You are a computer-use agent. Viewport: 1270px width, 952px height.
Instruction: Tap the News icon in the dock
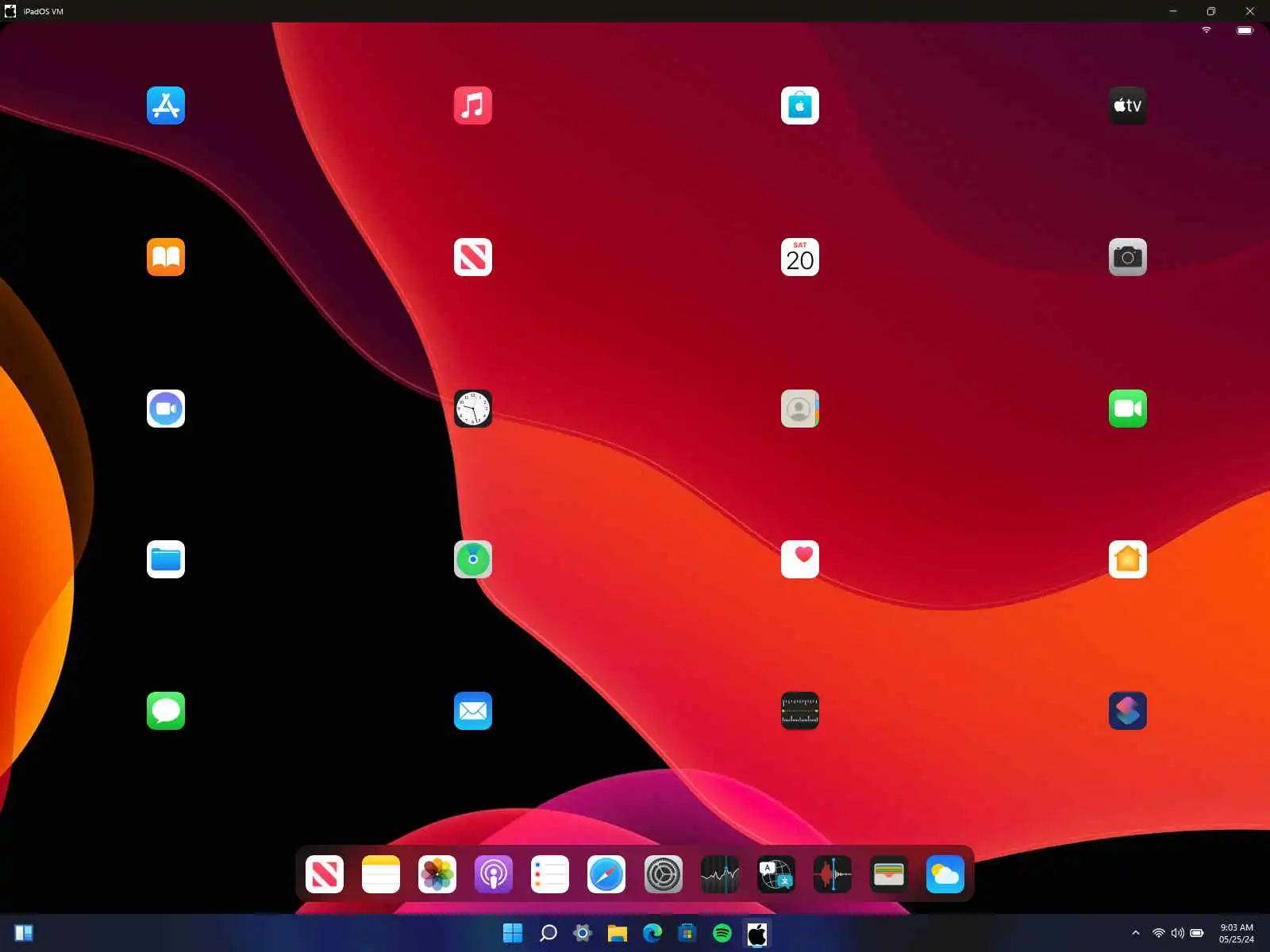coord(325,874)
